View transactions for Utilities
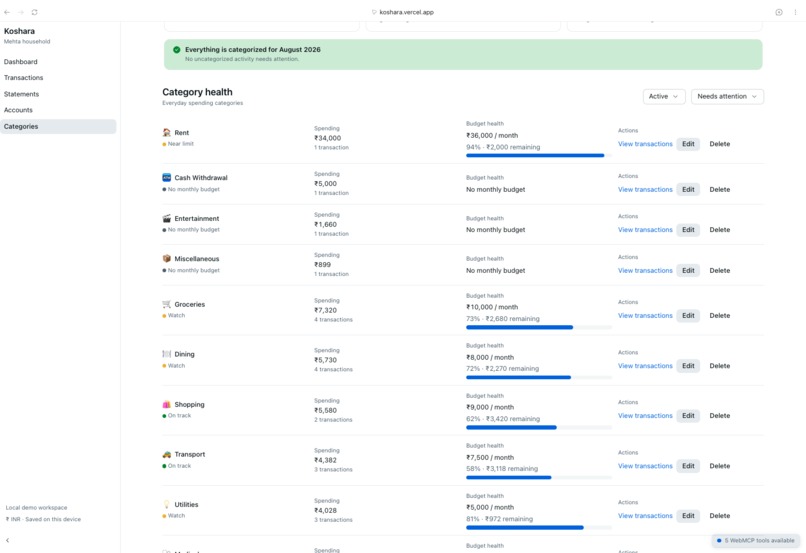 (x=645, y=516)
